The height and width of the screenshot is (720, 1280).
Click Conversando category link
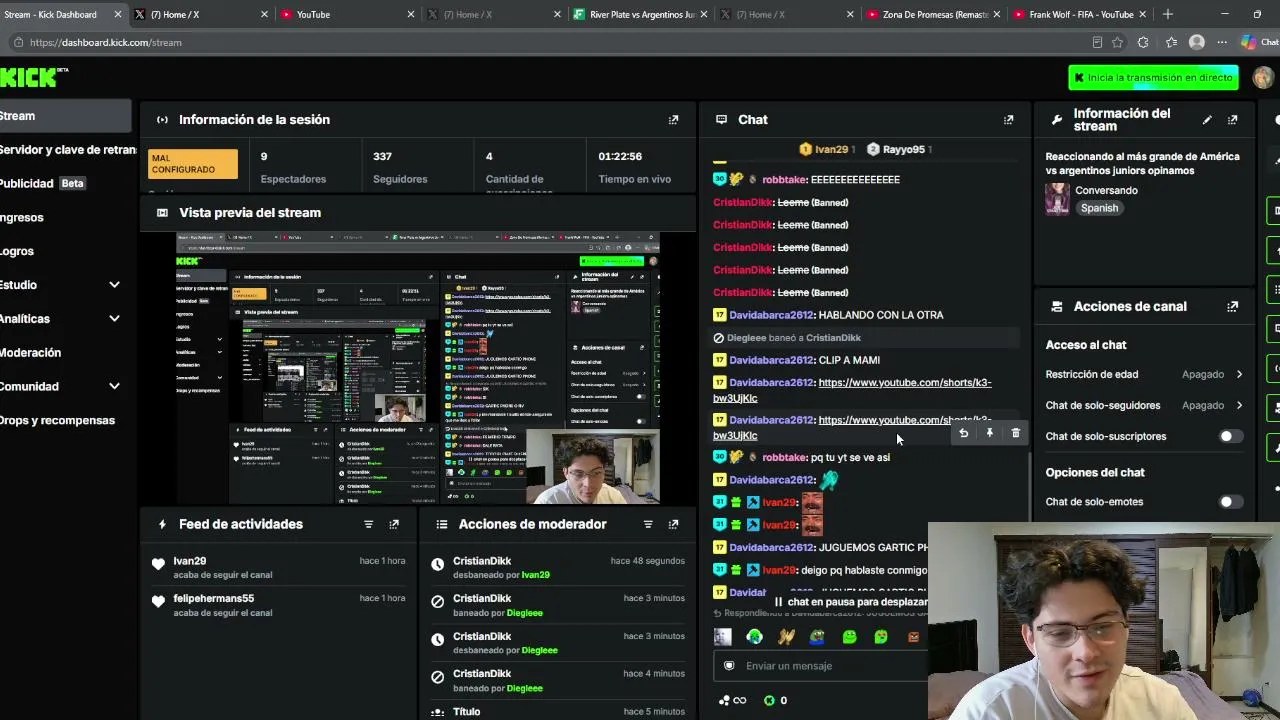pyautogui.click(x=1107, y=191)
